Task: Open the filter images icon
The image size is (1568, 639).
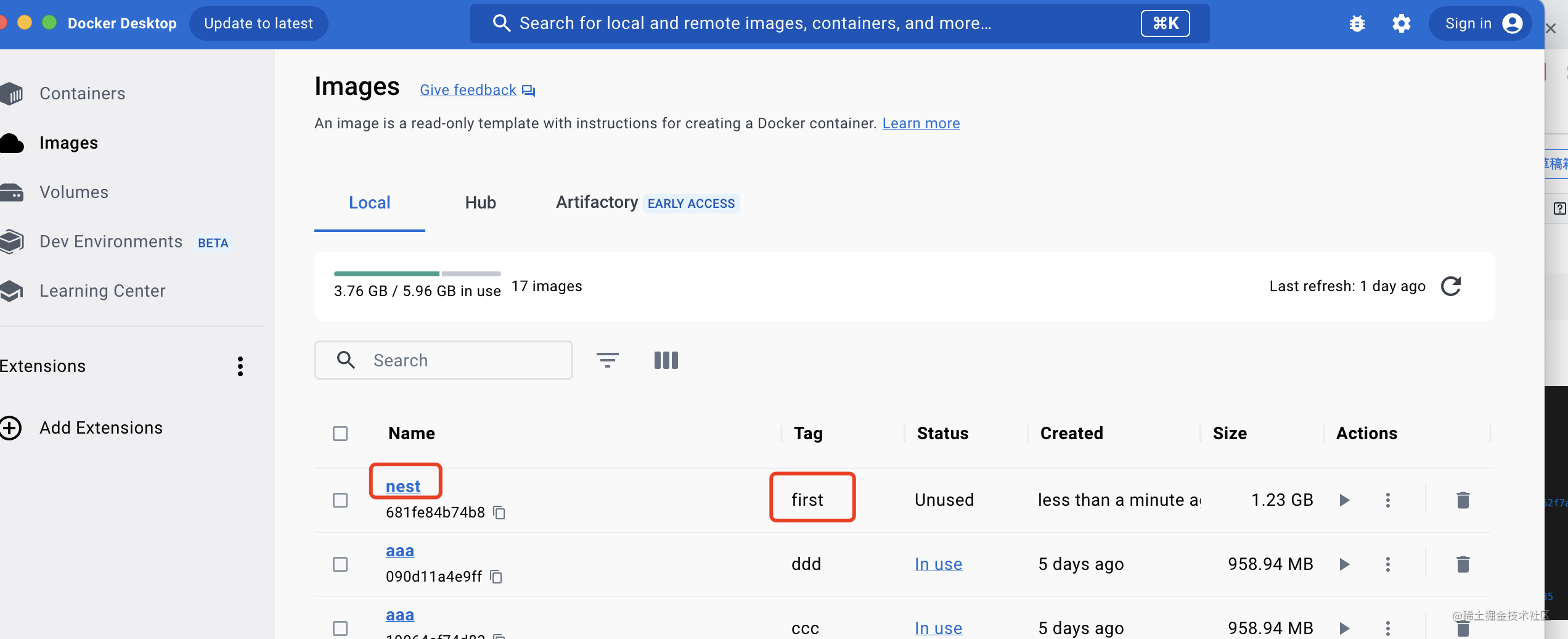Action: click(607, 360)
